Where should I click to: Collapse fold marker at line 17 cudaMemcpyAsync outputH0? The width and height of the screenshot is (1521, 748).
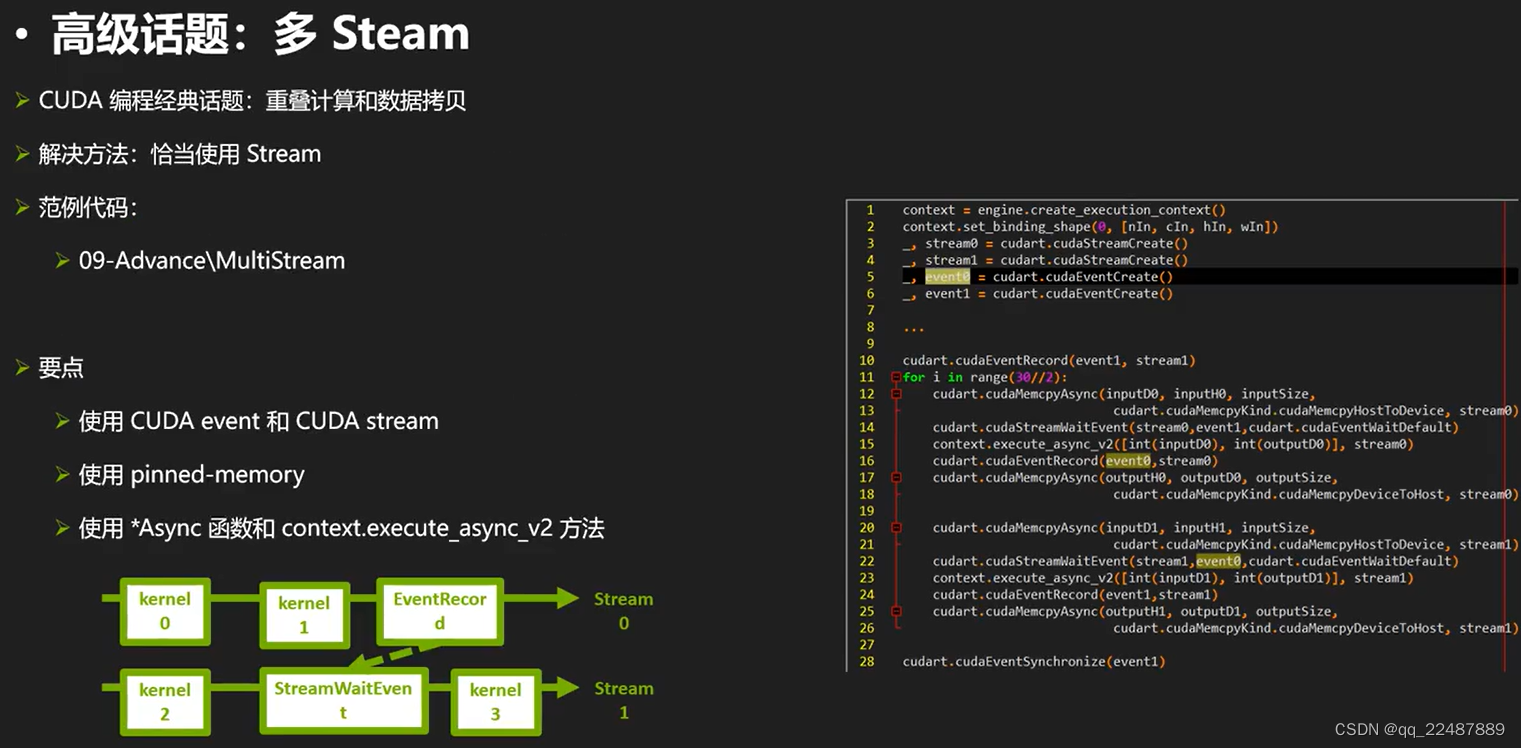(x=897, y=478)
